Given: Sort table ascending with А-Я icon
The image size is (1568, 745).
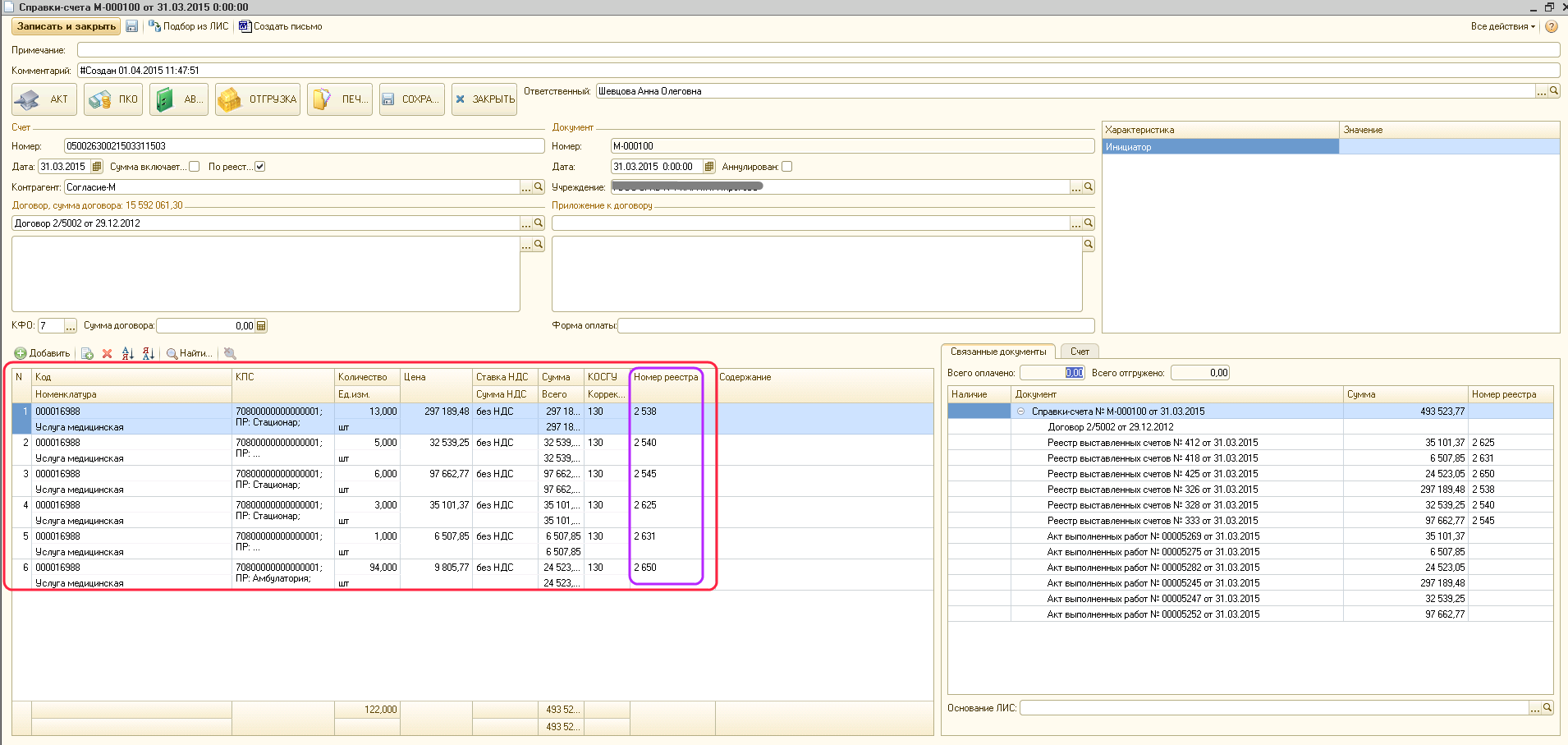Looking at the screenshot, I should click(128, 354).
